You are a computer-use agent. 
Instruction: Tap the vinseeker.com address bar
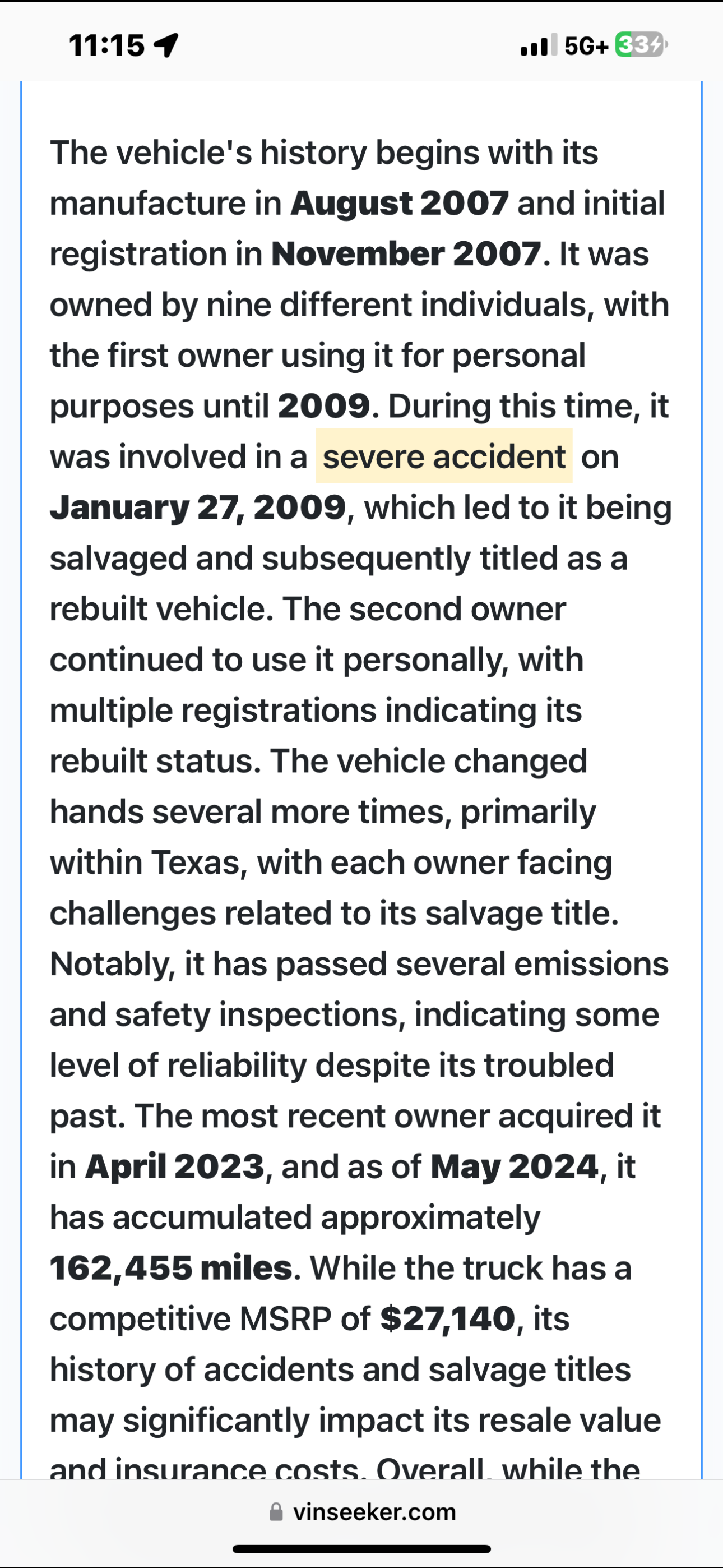[374, 1512]
